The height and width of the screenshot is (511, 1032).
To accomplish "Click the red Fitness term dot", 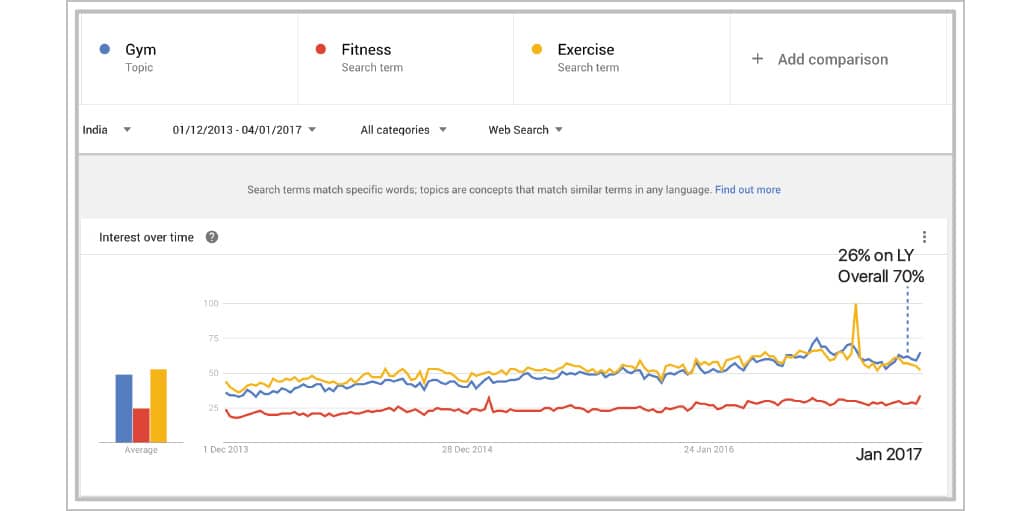I will tap(321, 49).
